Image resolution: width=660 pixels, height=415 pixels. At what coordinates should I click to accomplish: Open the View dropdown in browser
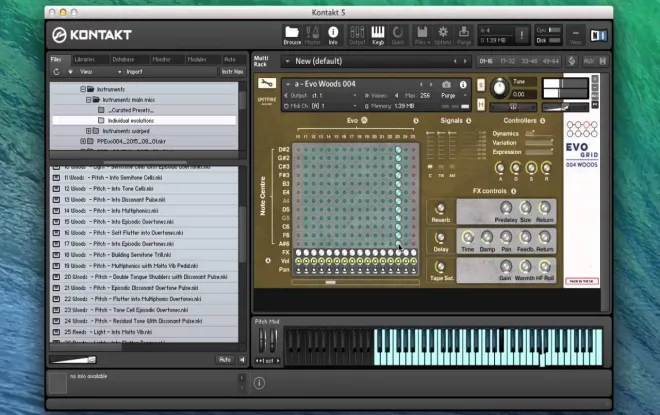pos(101,72)
